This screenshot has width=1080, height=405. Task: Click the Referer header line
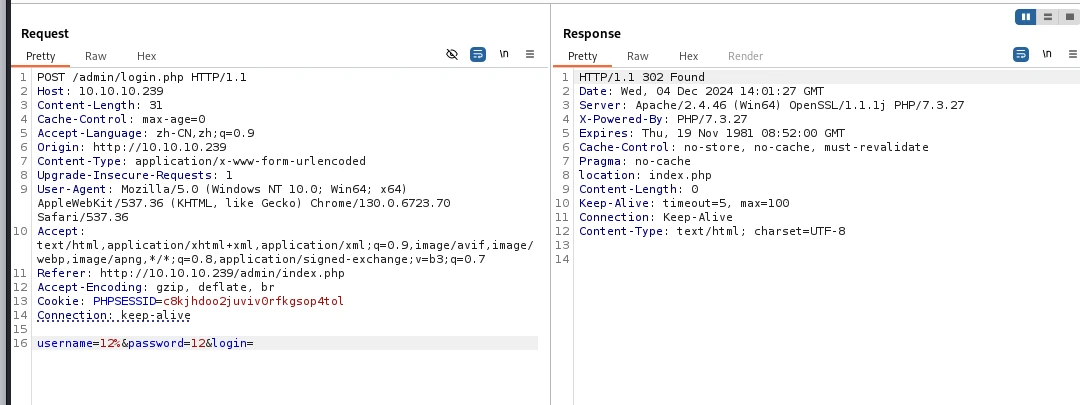pyautogui.click(x=191, y=273)
